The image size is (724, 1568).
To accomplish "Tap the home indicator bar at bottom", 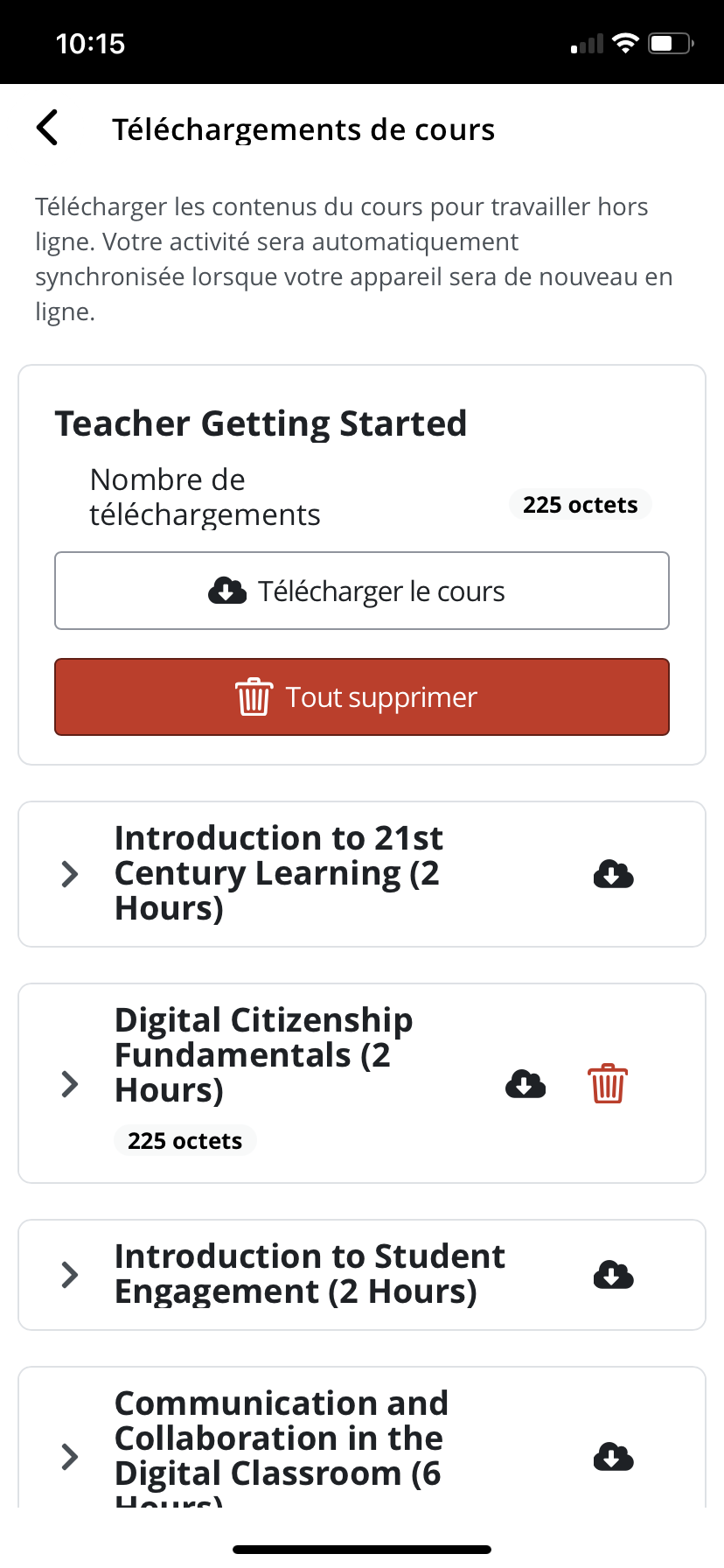I will [362, 1549].
